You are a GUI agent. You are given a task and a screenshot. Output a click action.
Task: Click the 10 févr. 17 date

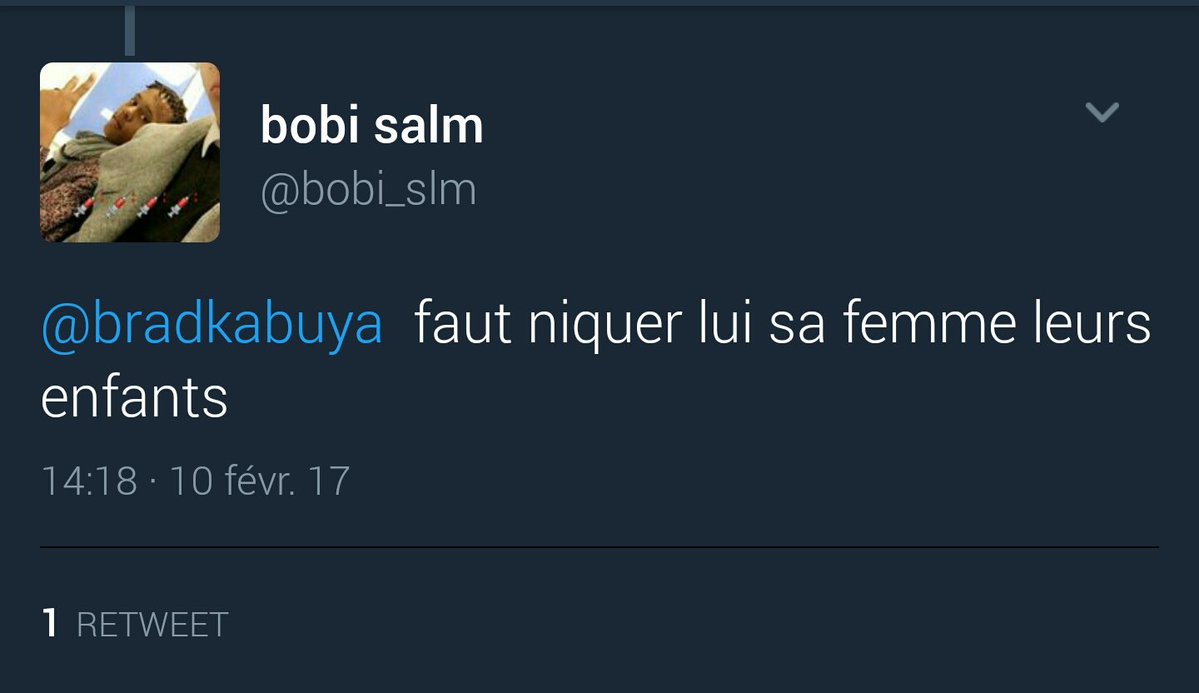point(259,481)
